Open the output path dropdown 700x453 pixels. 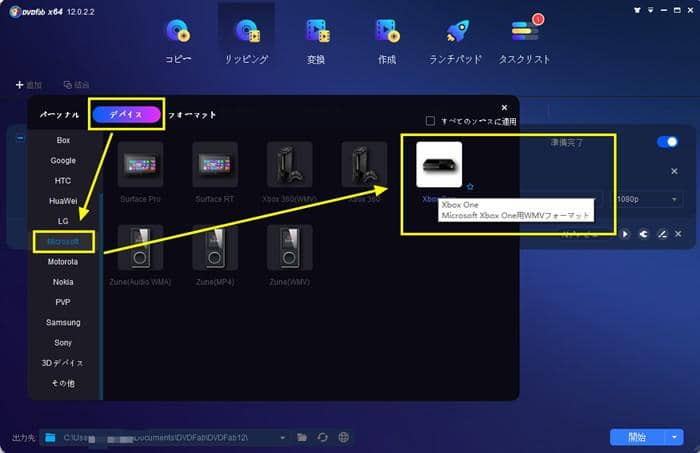(x=282, y=438)
